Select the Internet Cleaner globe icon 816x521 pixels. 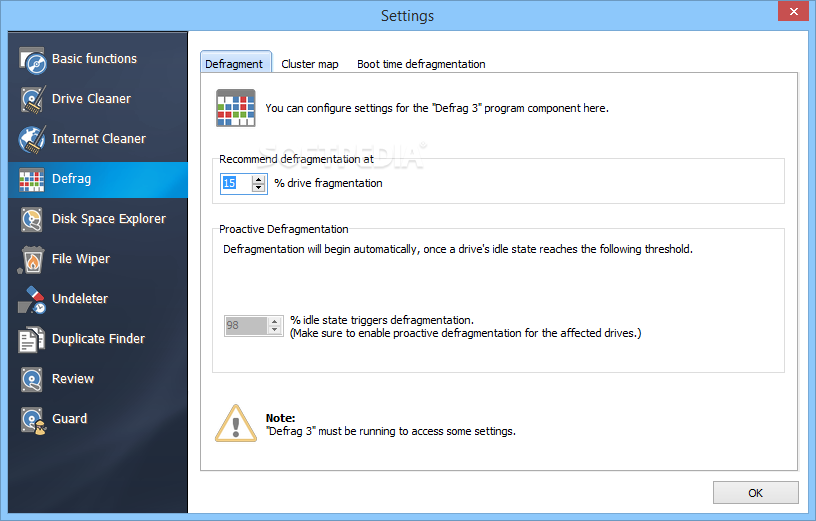tap(32, 139)
